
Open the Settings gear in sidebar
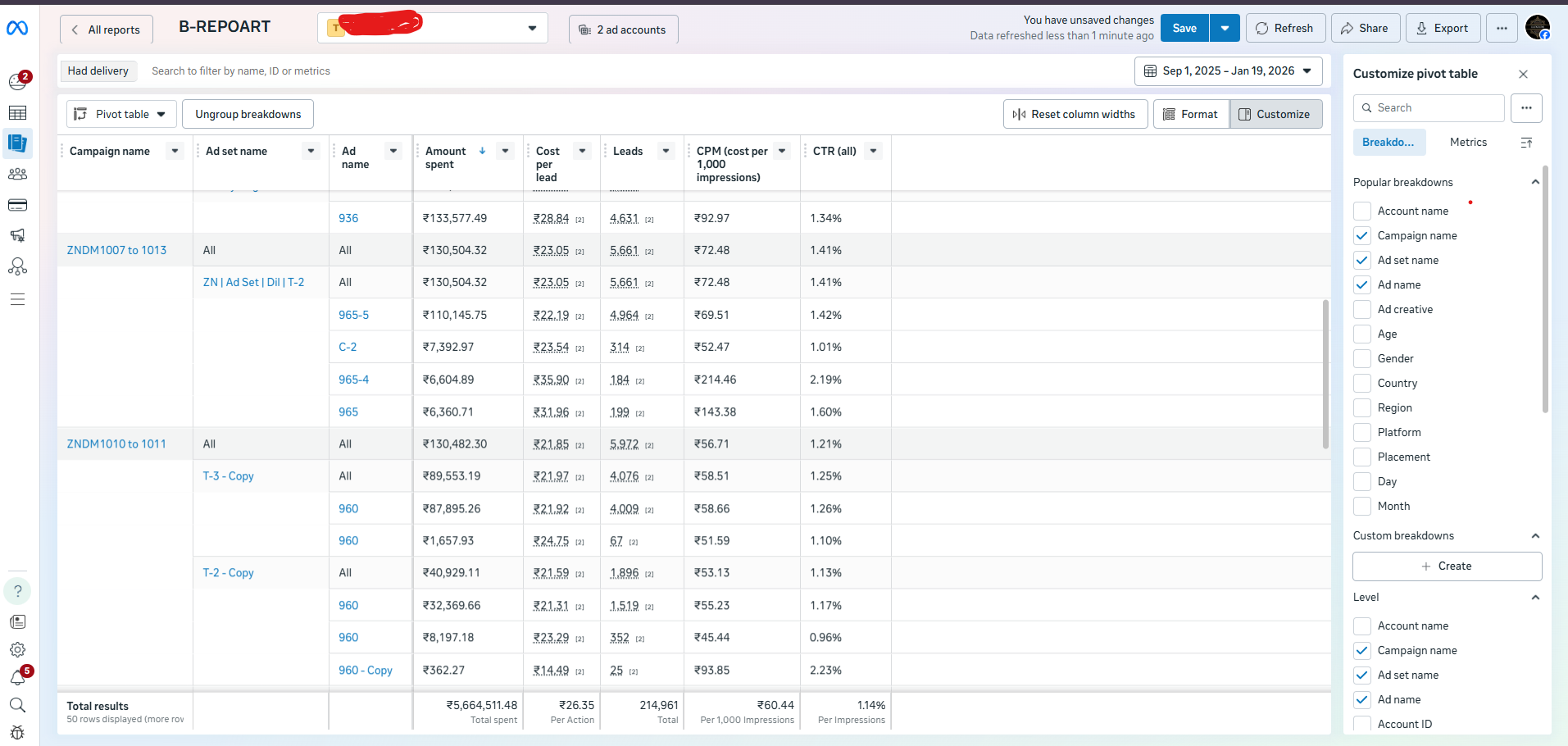[x=17, y=649]
